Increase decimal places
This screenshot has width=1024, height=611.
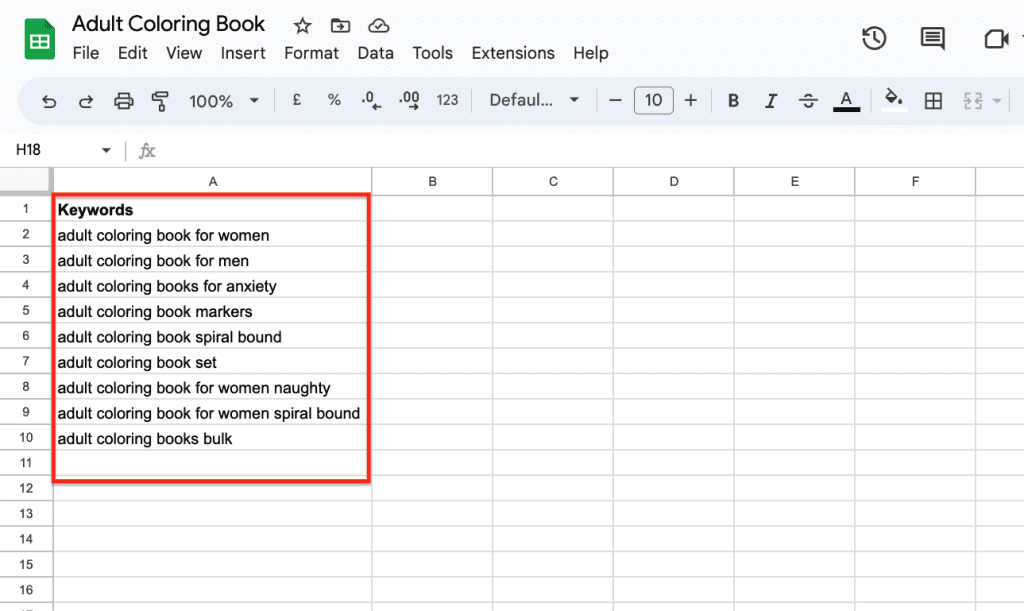point(408,100)
